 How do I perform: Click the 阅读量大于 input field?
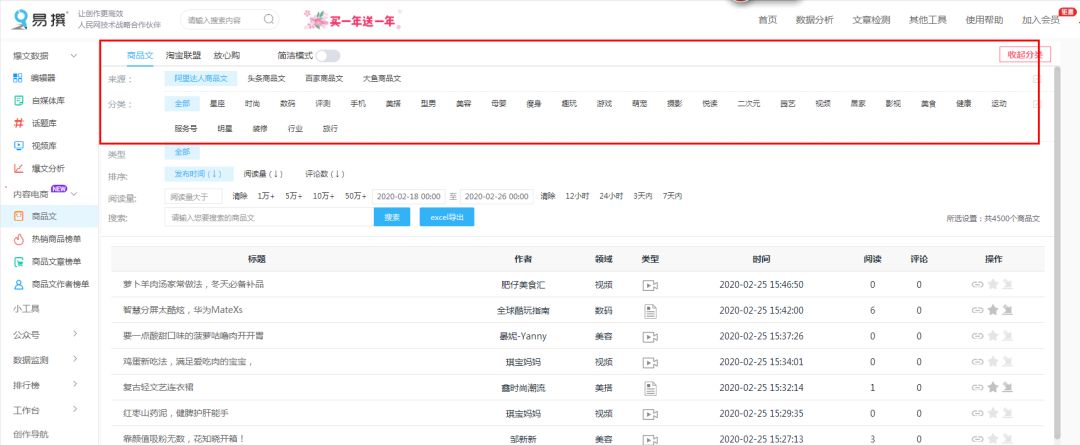(x=194, y=197)
